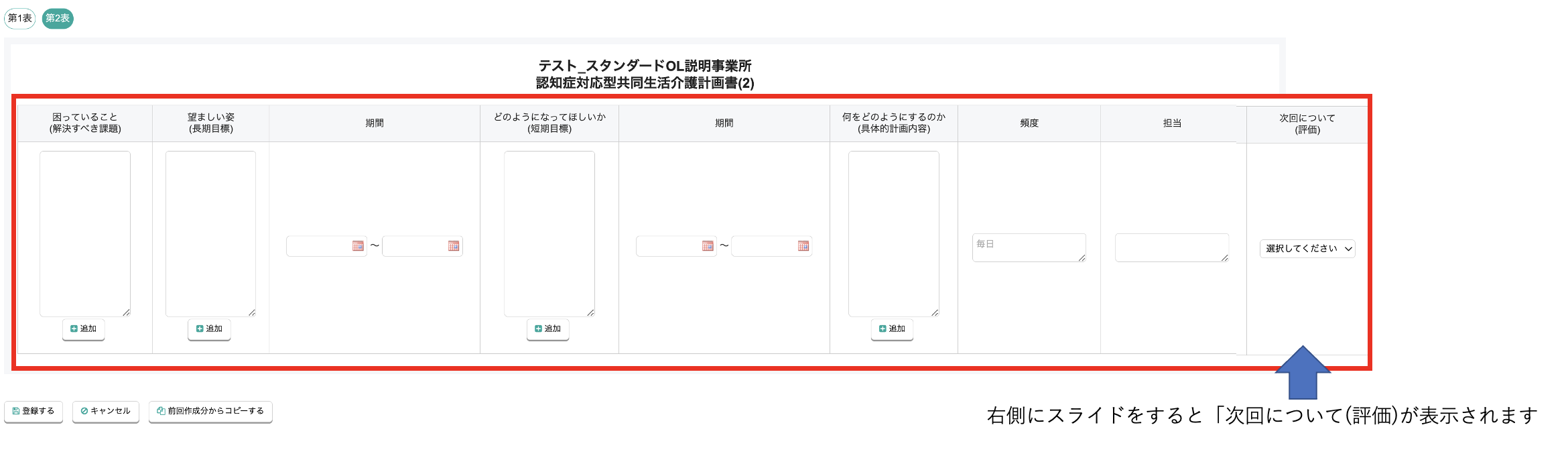Click the 頻度 column header

[x=1029, y=123]
